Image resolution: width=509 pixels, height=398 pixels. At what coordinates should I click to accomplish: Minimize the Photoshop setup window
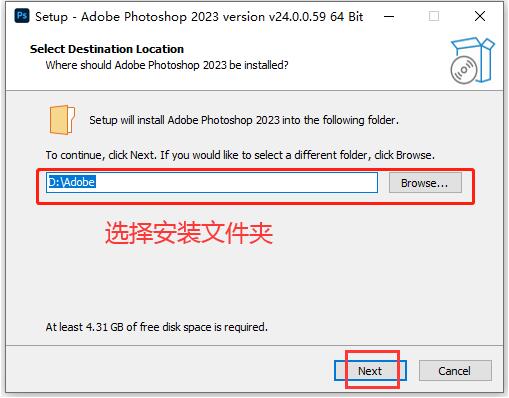(x=389, y=16)
